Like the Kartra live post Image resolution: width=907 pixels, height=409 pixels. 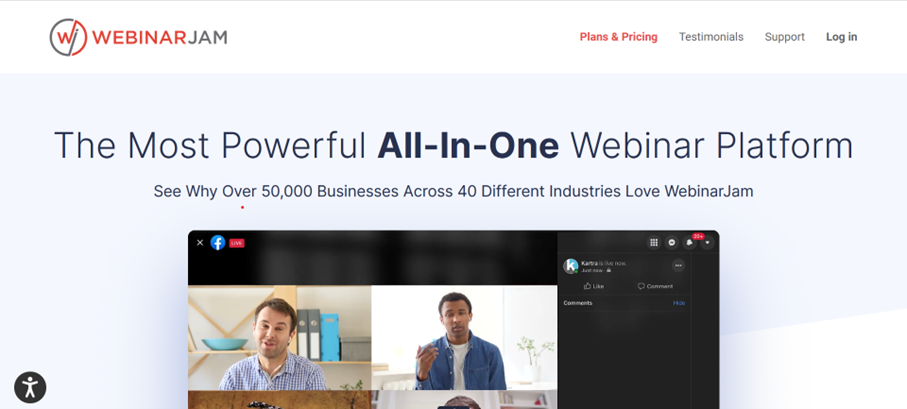coord(593,286)
